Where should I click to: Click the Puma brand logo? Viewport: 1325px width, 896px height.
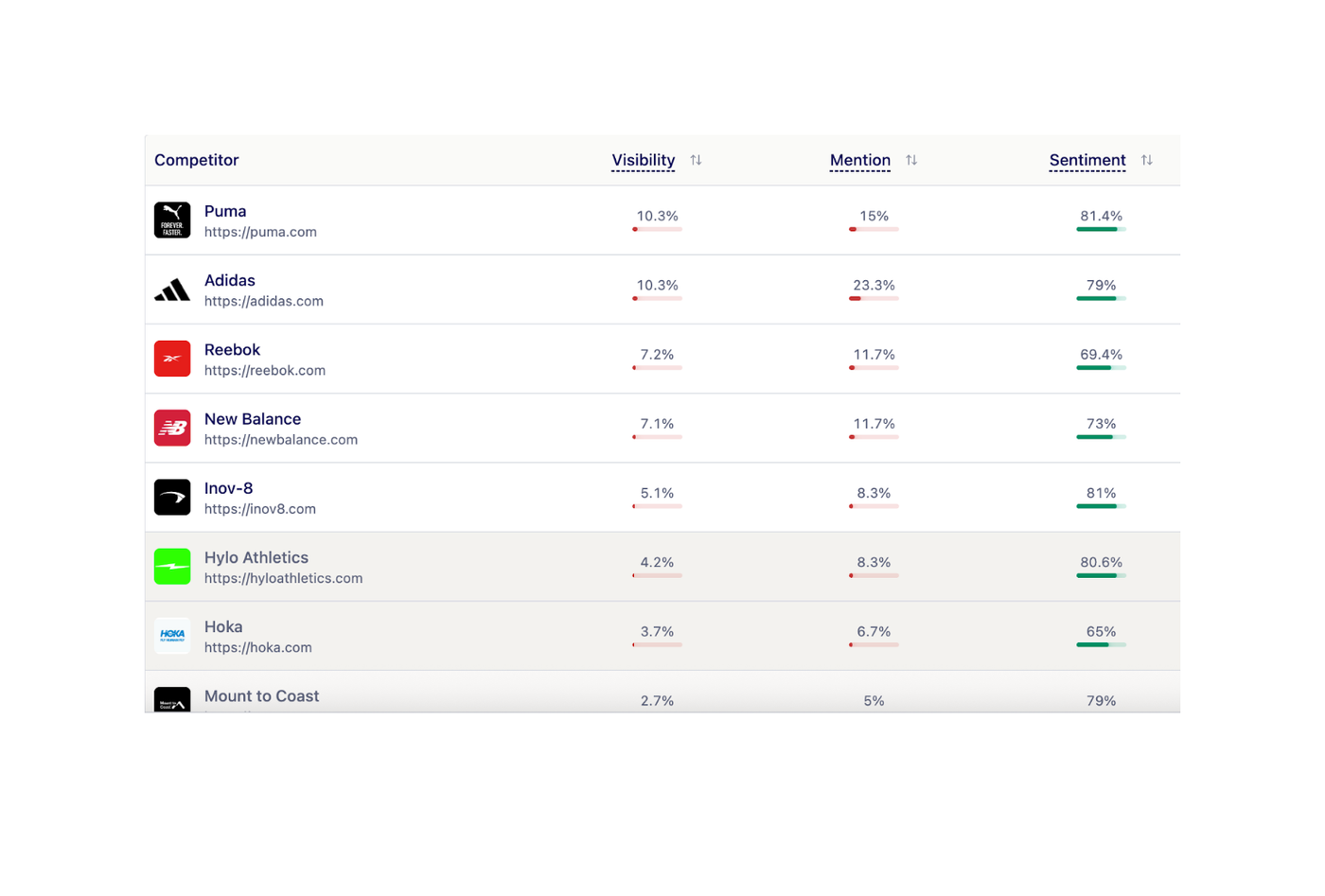pos(172,220)
